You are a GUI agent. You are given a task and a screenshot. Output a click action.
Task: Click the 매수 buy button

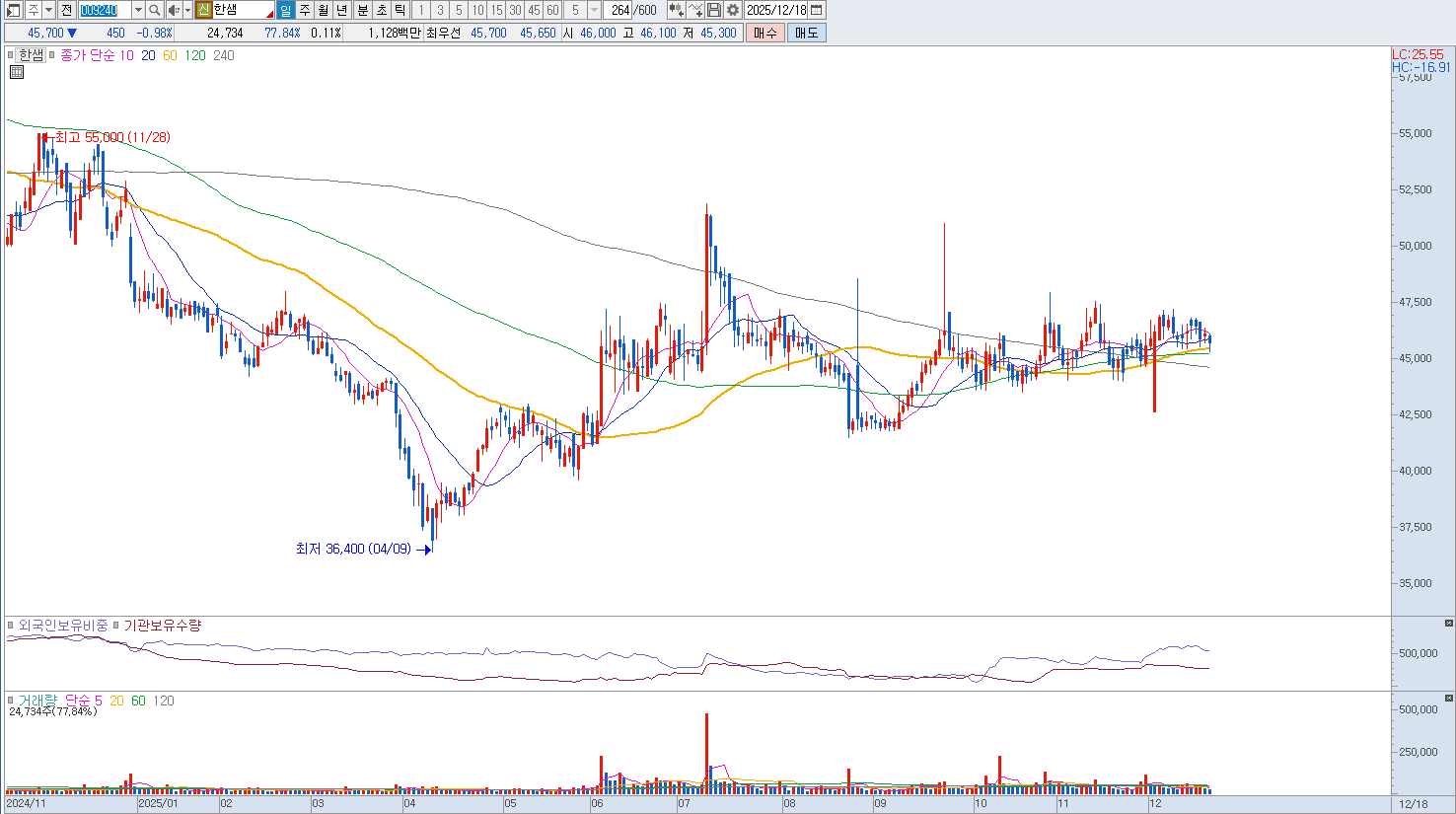765,33
